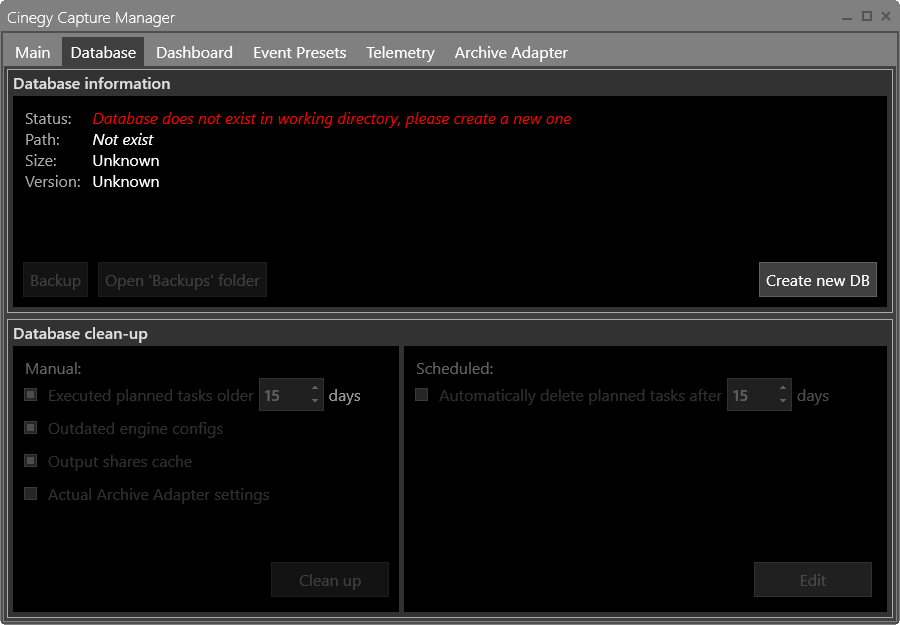Increase the scheduled deletion days value
Viewport: 900px width, 625px height.
tap(785, 389)
